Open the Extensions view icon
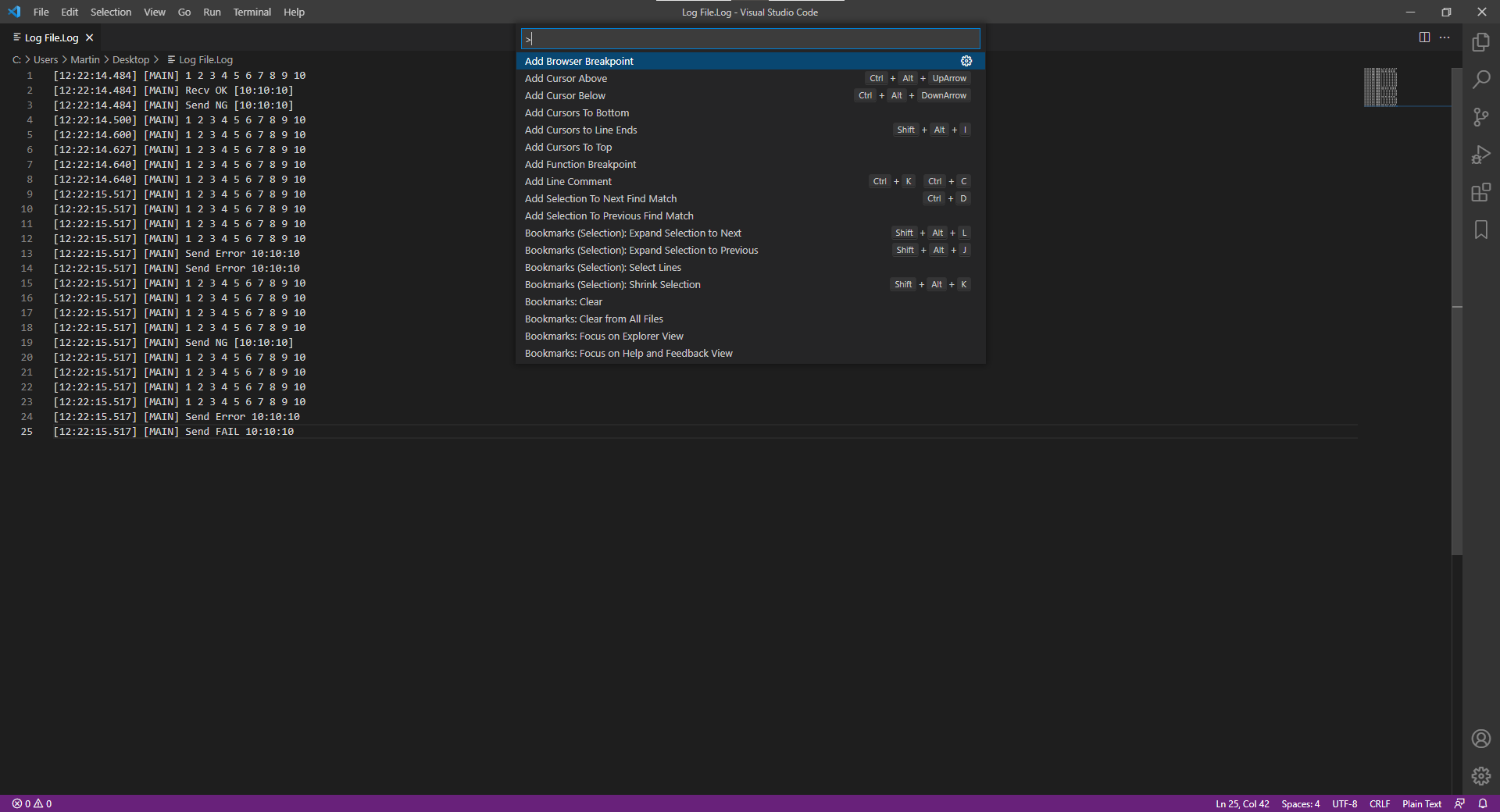The width and height of the screenshot is (1500, 812). (x=1480, y=192)
